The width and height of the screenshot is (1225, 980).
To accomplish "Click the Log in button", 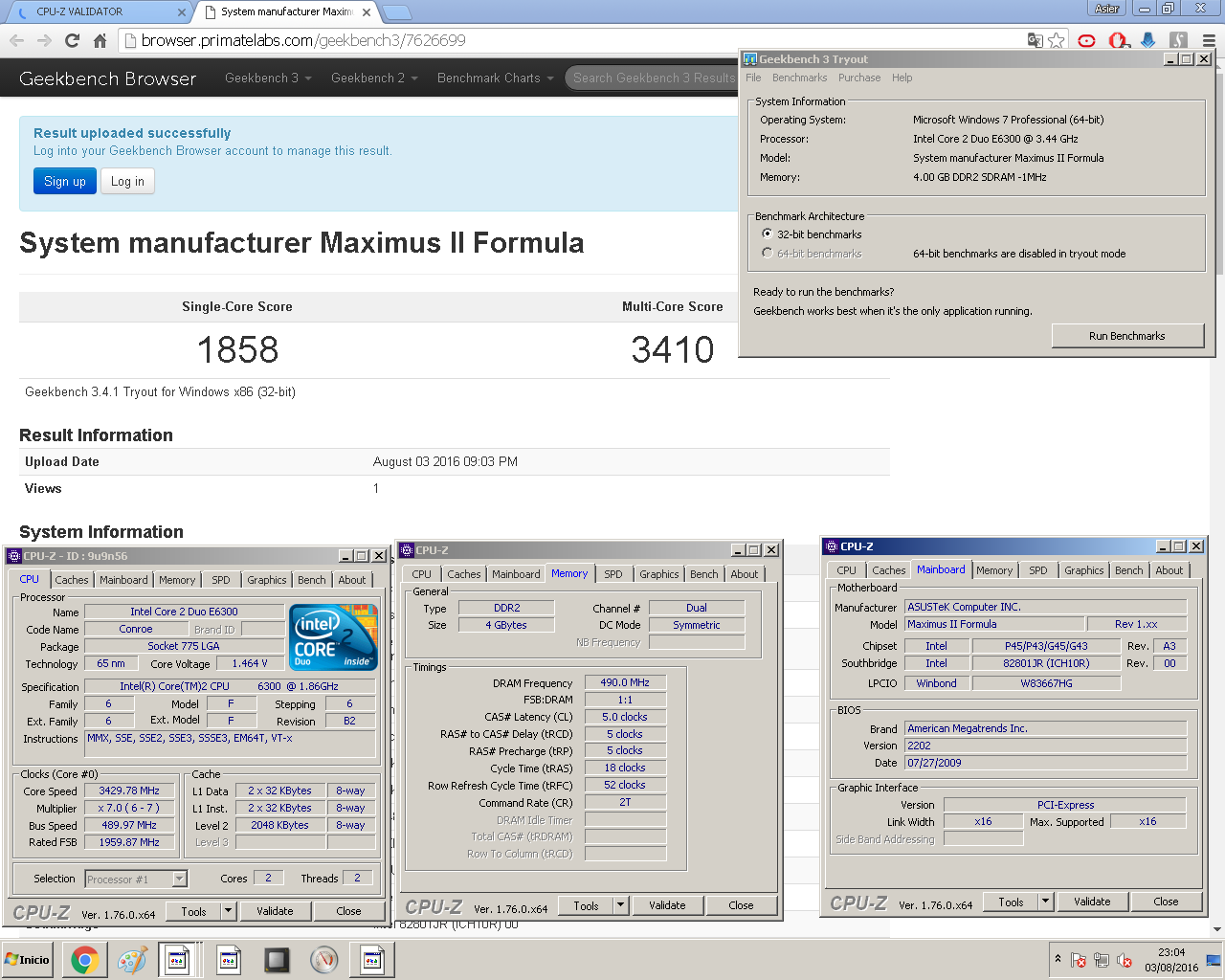I will pos(127,181).
